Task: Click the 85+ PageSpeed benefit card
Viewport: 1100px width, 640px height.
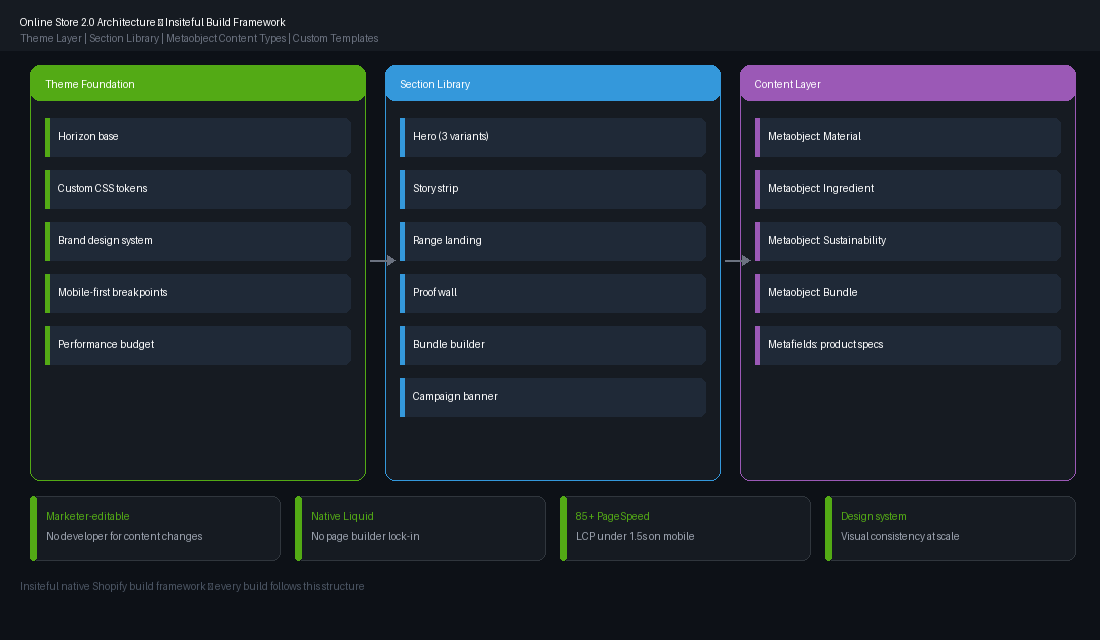Action: [x=685, y=528]
